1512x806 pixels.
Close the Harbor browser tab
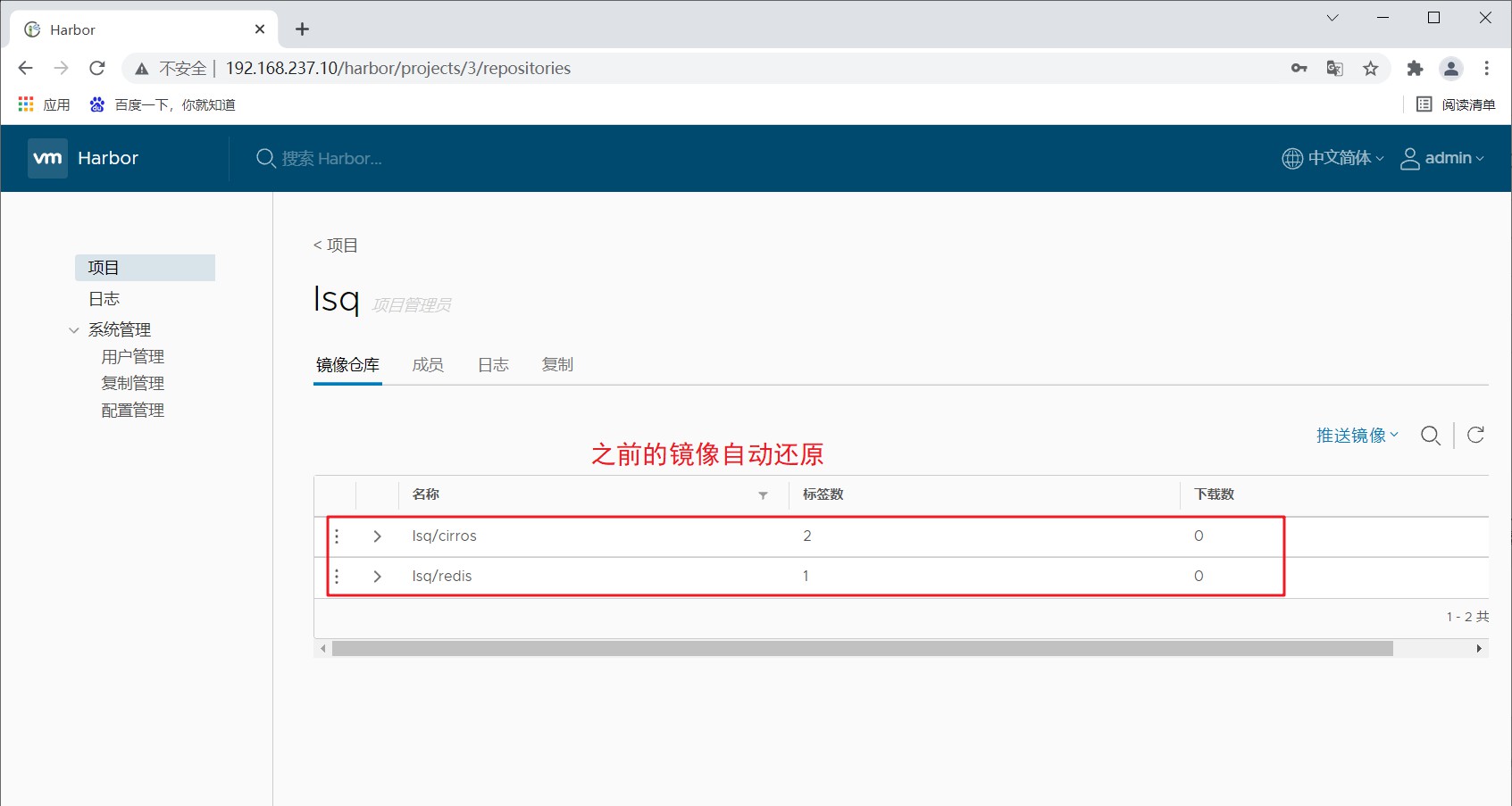point(260,29)
